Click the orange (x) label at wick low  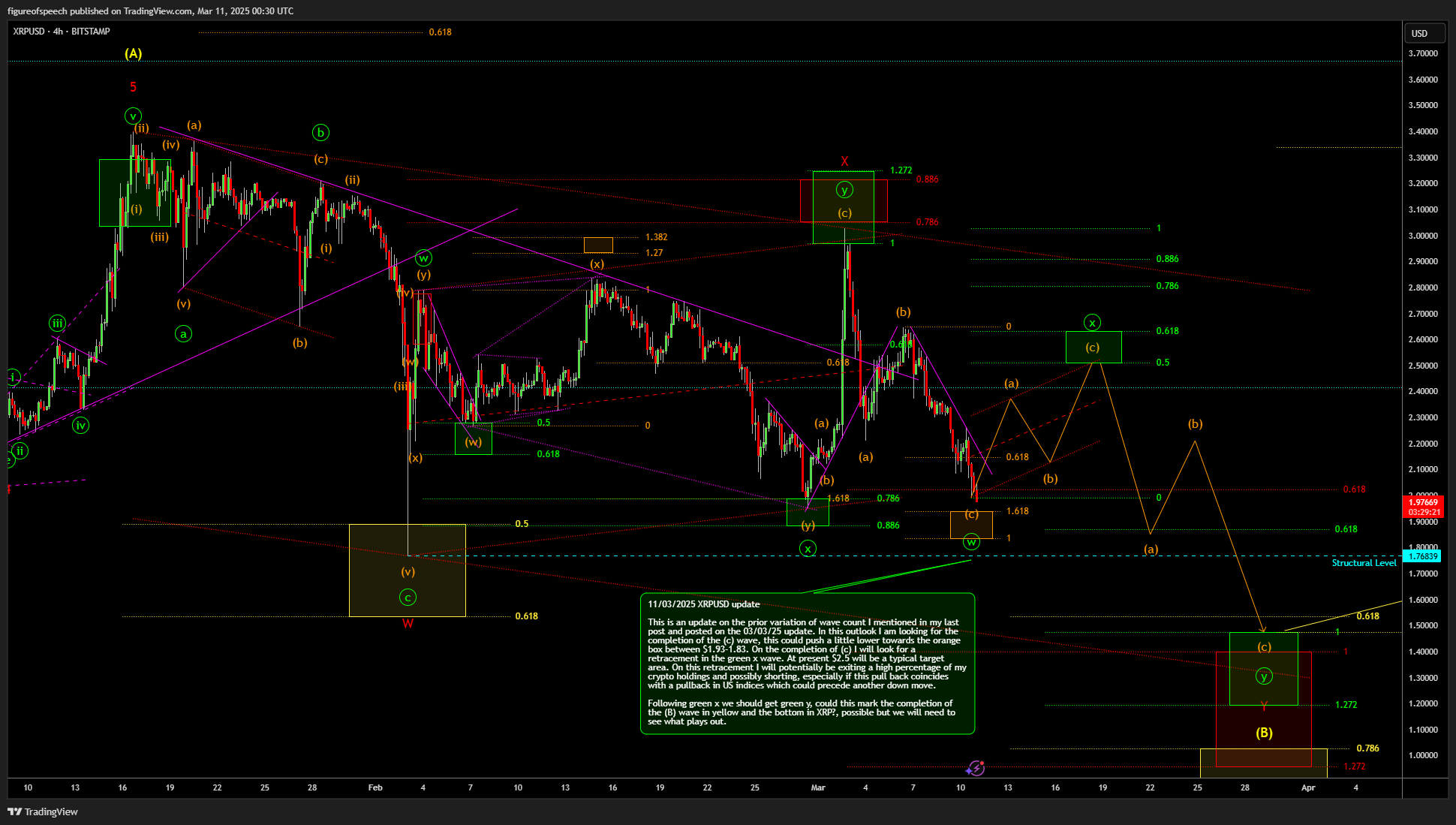coord(415,458)
